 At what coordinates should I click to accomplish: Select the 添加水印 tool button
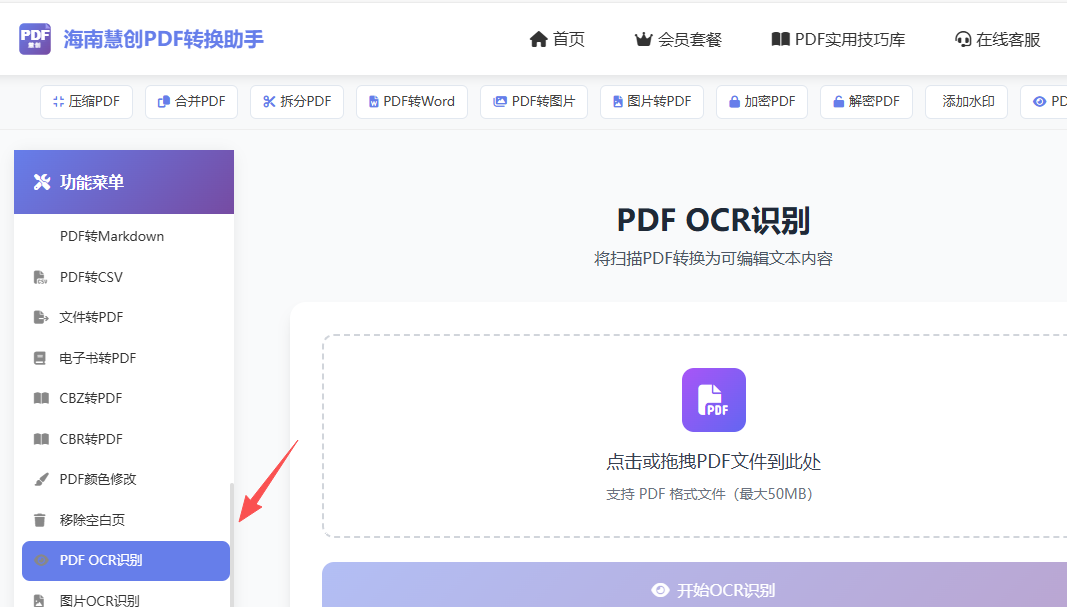(x=966, y=101)
